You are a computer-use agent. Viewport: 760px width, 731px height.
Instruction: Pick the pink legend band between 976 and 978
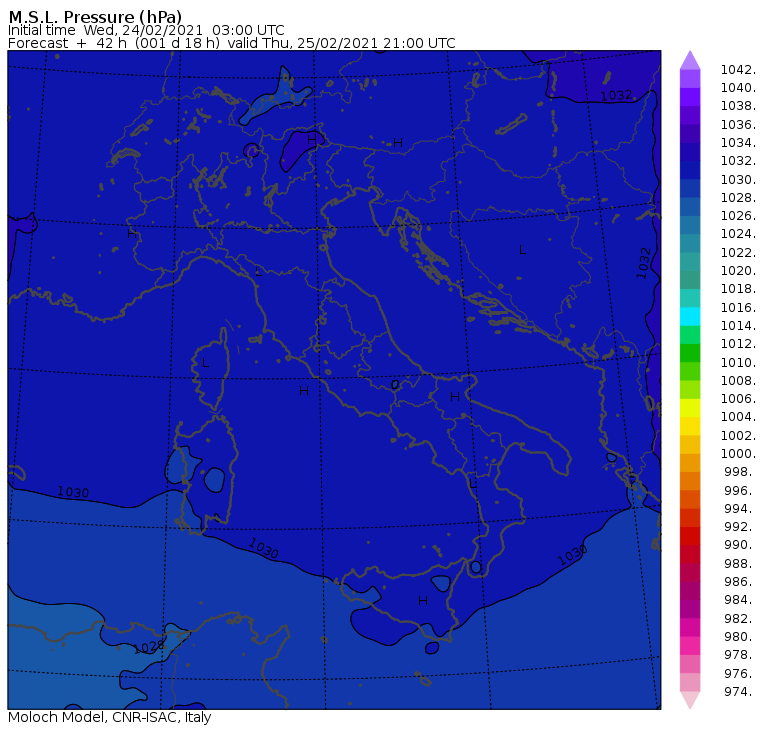[690, 664]
